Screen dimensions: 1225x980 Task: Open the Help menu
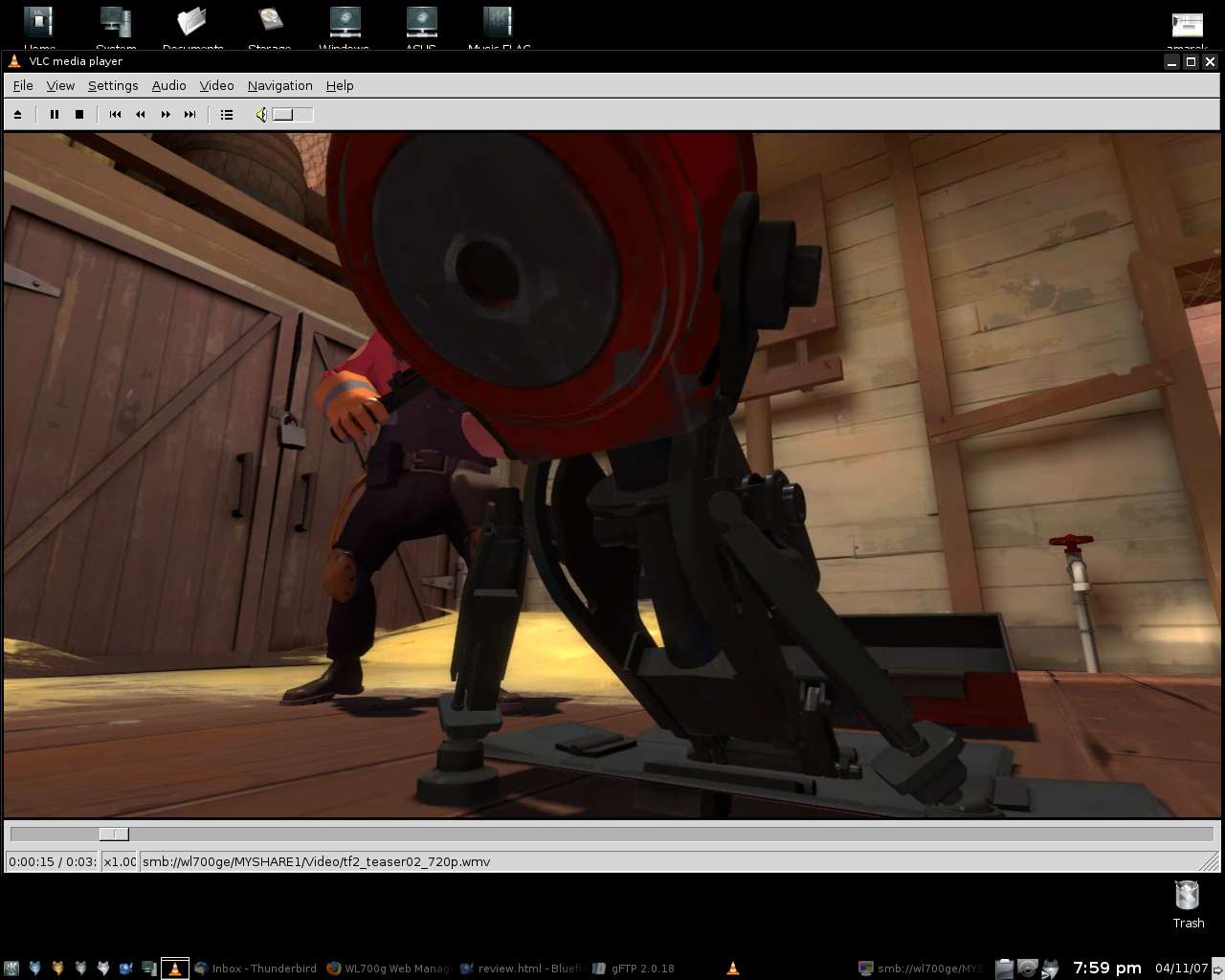tap(340, 86)
